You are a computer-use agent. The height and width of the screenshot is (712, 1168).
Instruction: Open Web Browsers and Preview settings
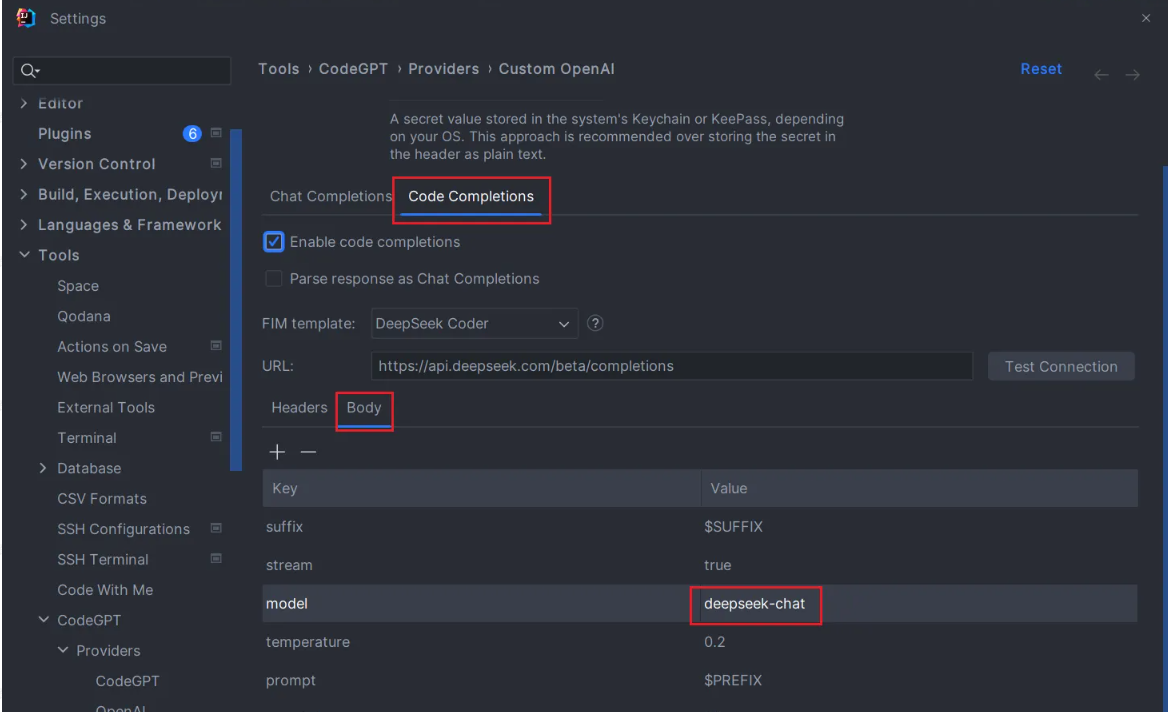pyautogui.click(x=140, y=377)
